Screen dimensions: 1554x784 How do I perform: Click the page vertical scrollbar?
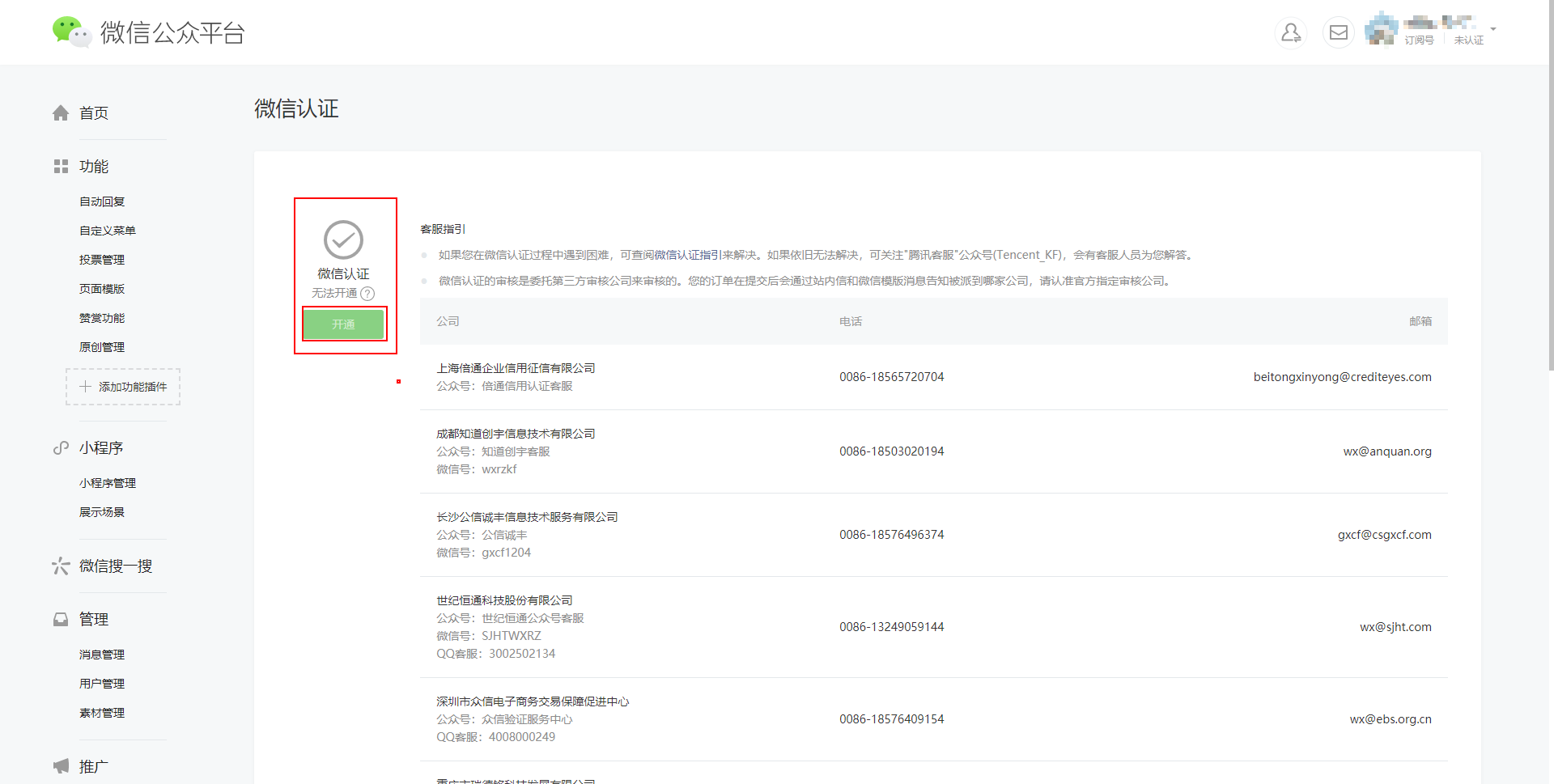(1551, 186)
